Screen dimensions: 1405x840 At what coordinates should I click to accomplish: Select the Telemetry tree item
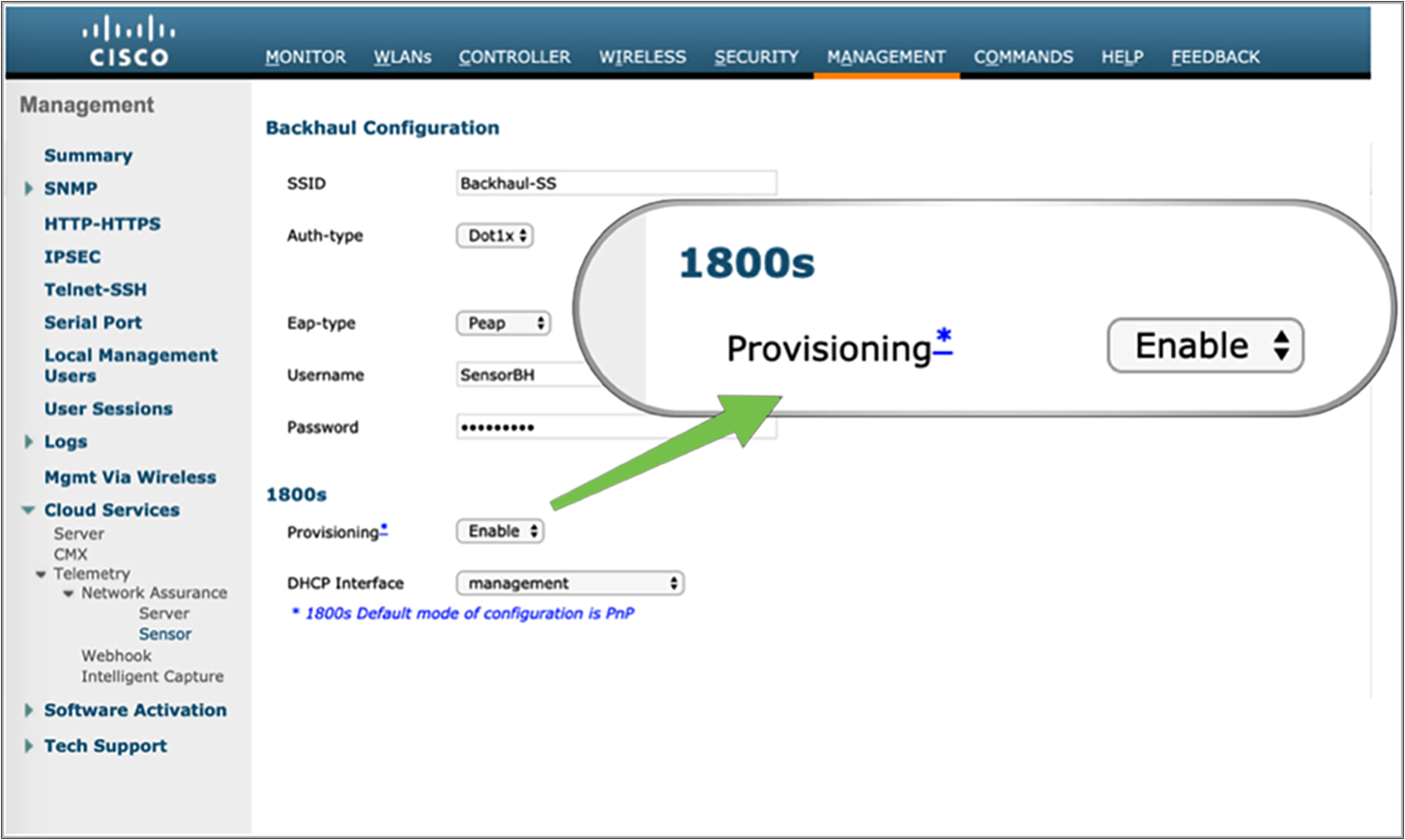(92, 573)
